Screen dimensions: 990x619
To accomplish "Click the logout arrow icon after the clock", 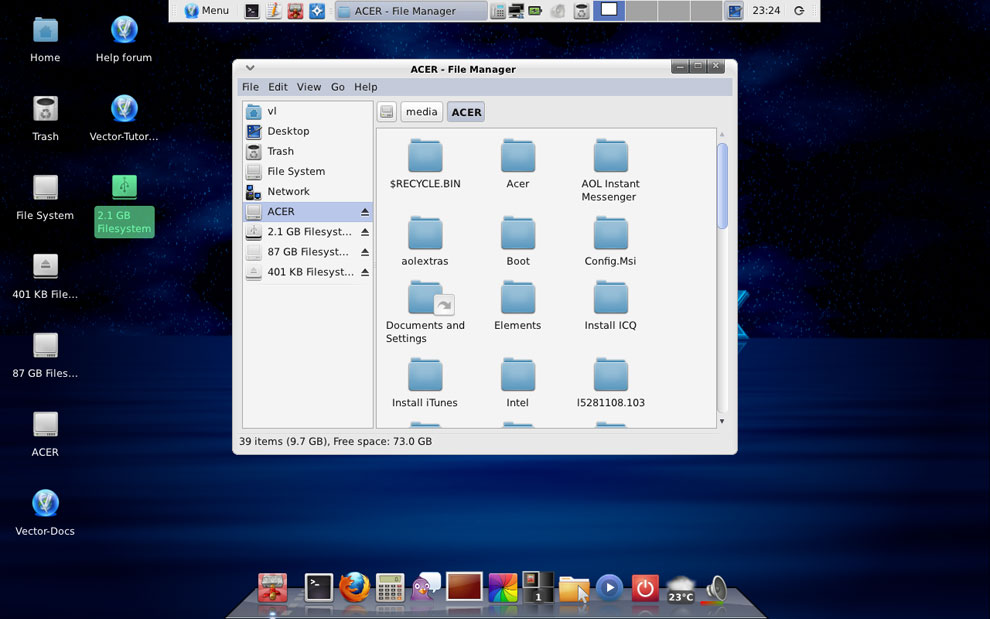I will 799,11.
